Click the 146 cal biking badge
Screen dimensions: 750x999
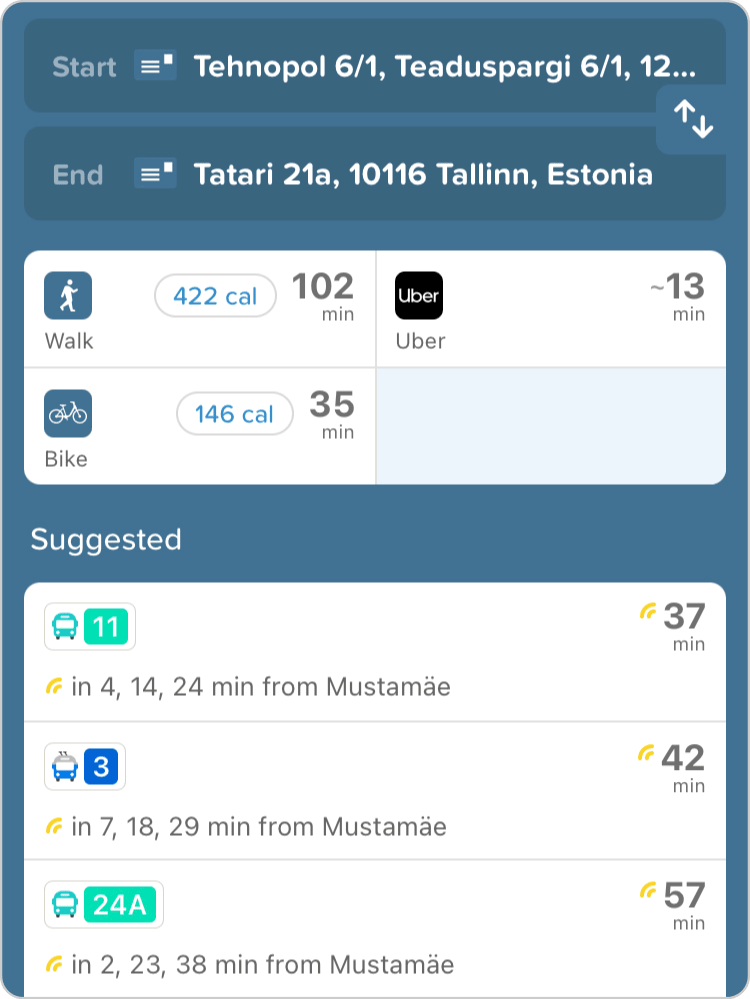pyautogui.click(x=234, y=414)
